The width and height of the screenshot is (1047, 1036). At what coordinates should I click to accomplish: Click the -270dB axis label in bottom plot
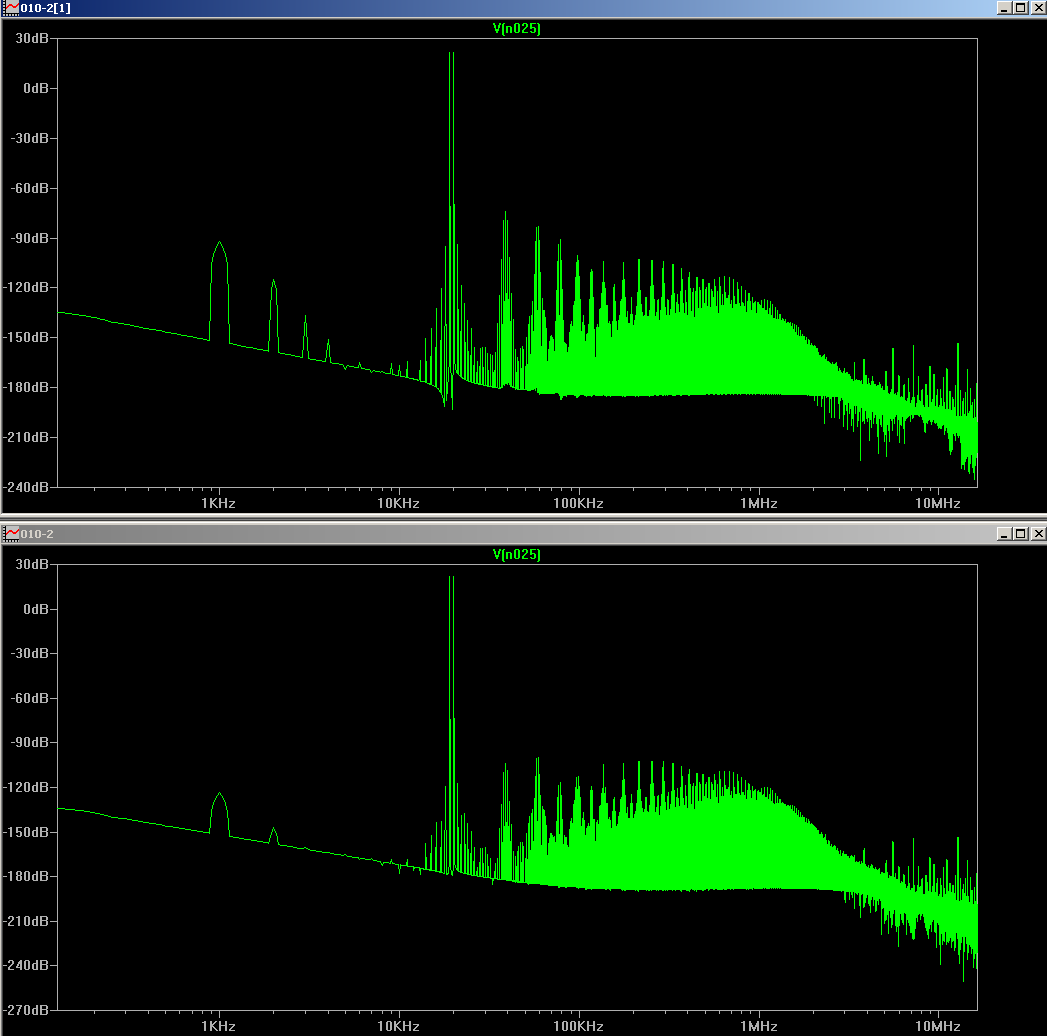click(x=30, y=1009)
